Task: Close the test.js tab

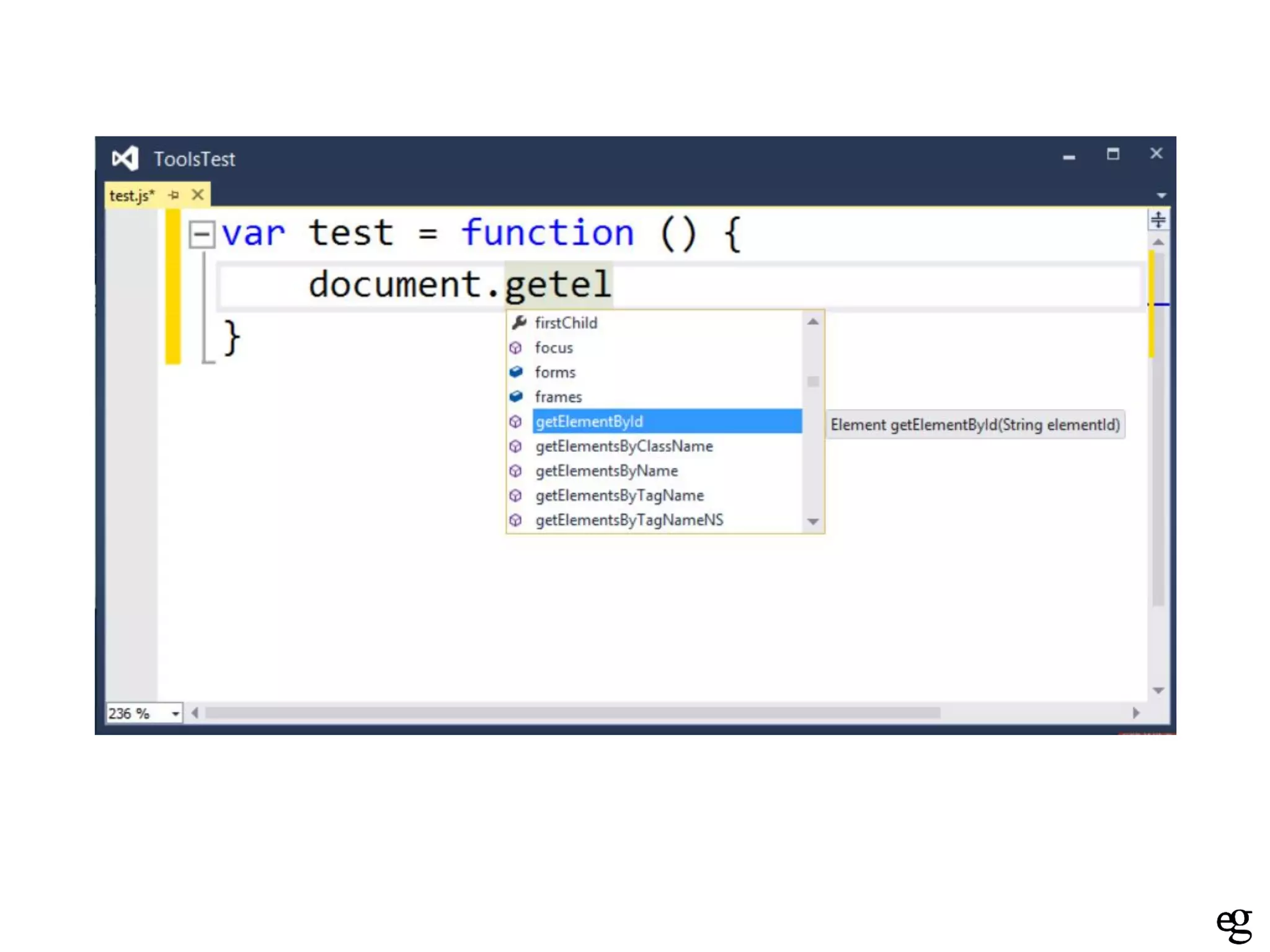Action: pyautogui.click(x=198, y=195)
